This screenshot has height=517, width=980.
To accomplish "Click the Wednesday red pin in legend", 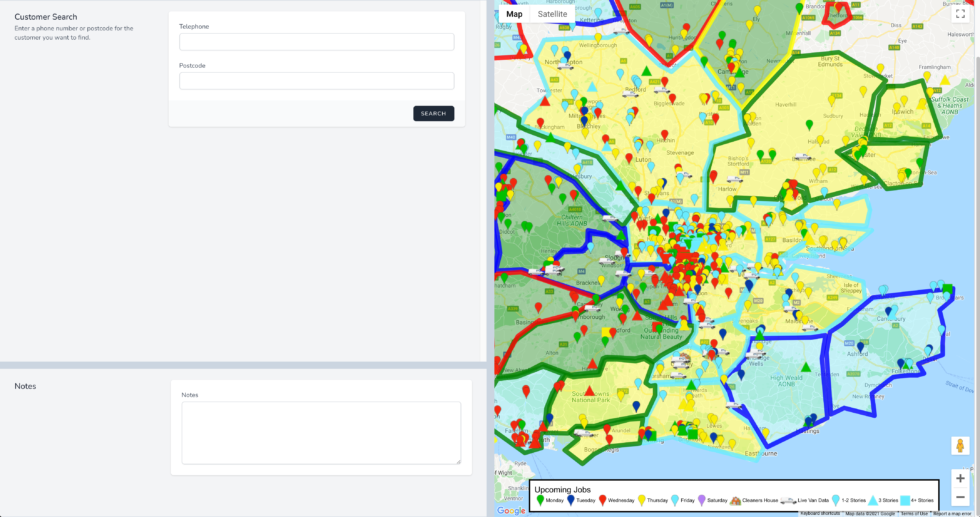I will tap(602, 500).
